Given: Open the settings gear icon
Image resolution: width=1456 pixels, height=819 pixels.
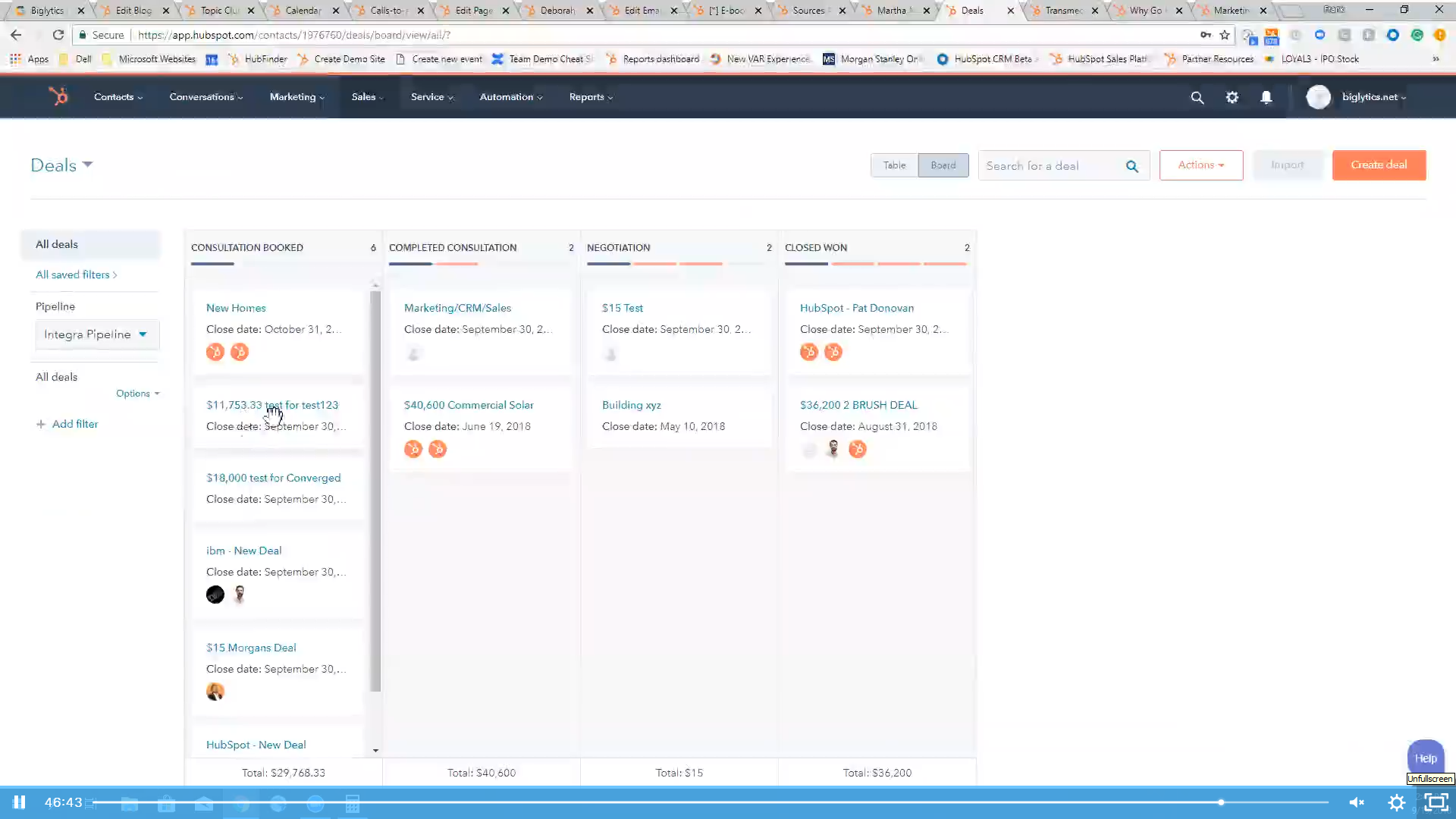Looking at the screenshot, I should click(x=1232, y=97).
